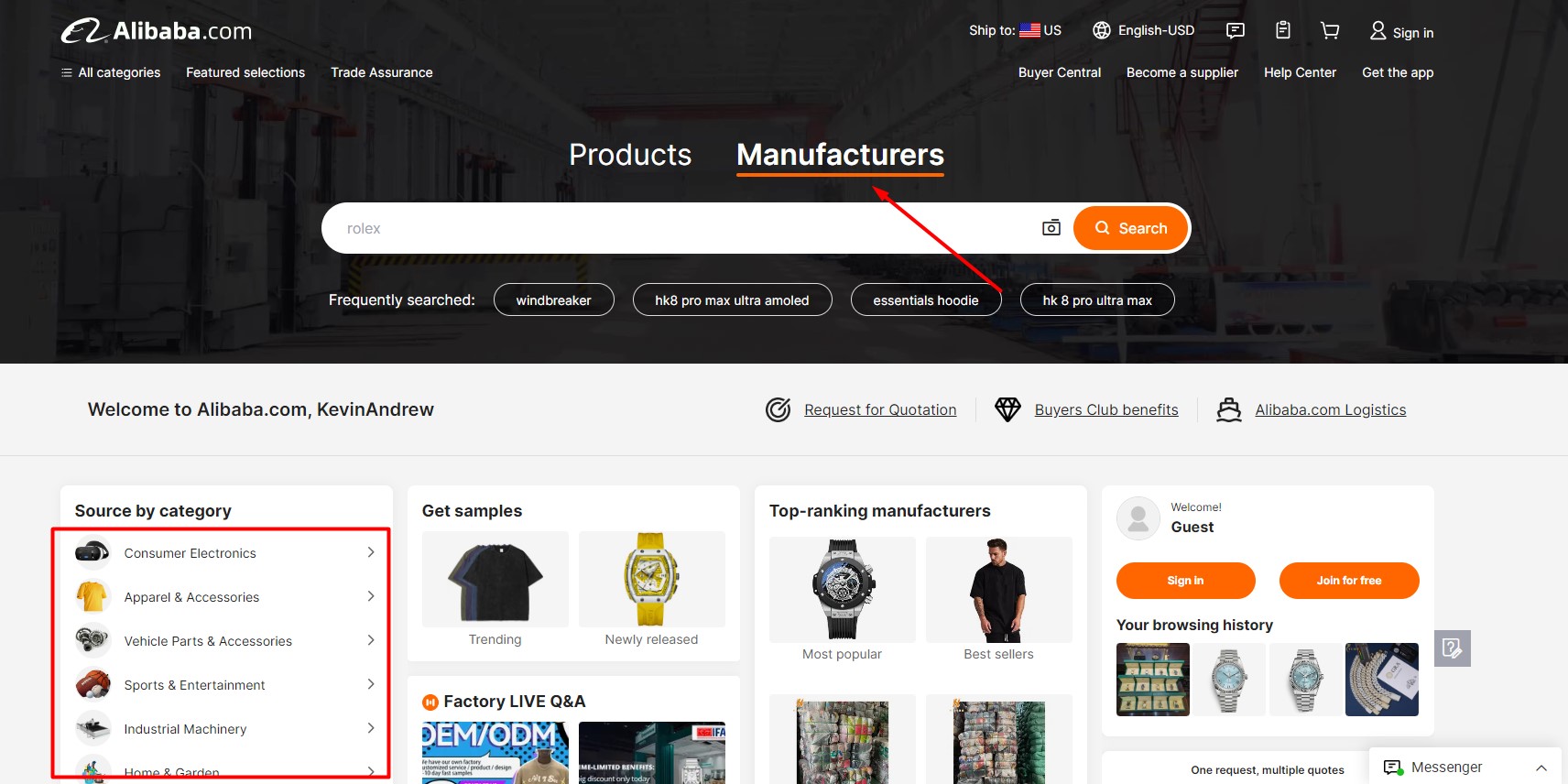Click the Buyers Club diamond icon
Screen dimensions: 1568x784
tap(1007, 409)
